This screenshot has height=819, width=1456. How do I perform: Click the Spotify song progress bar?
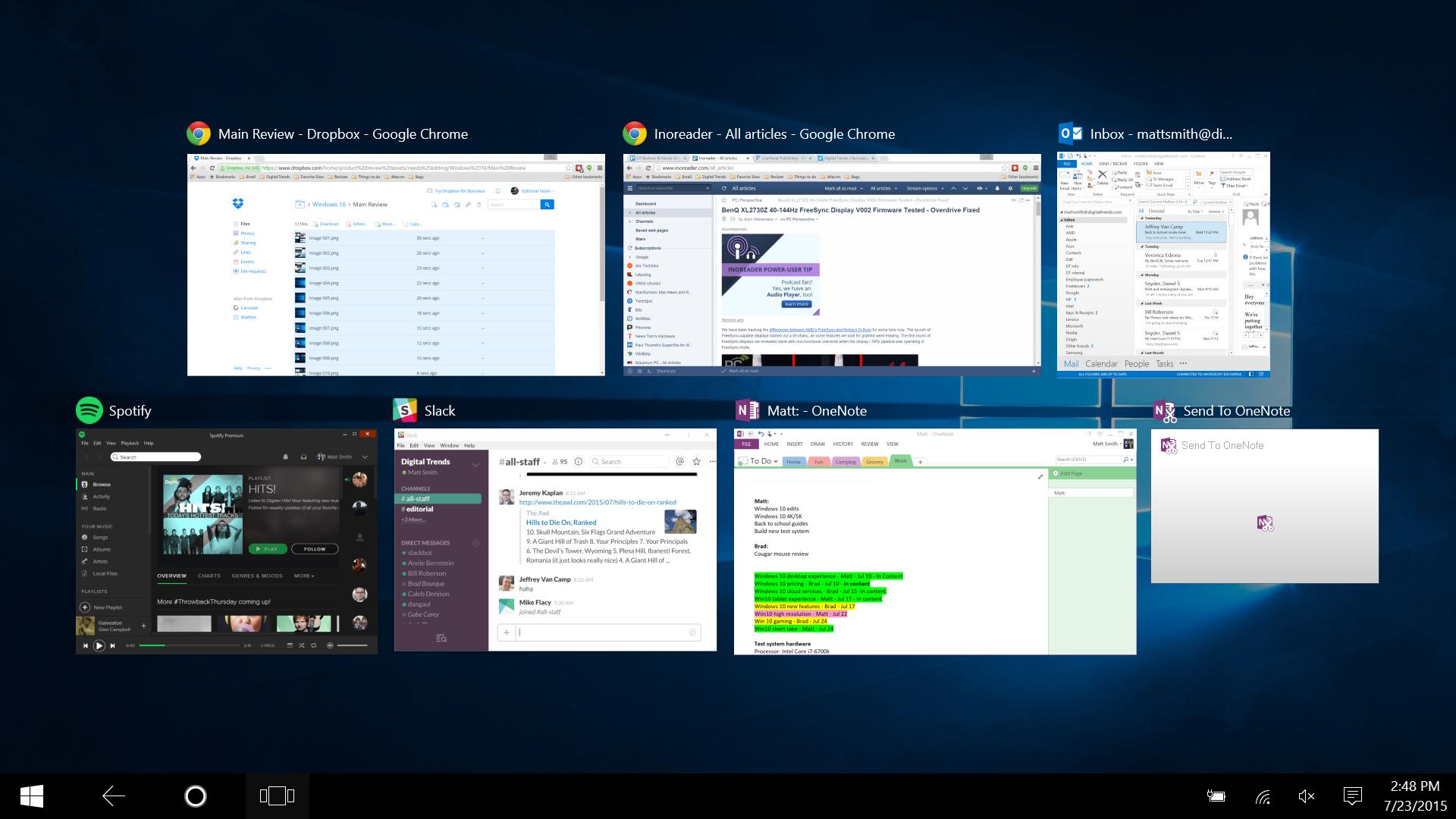click(x=188, y=645)
